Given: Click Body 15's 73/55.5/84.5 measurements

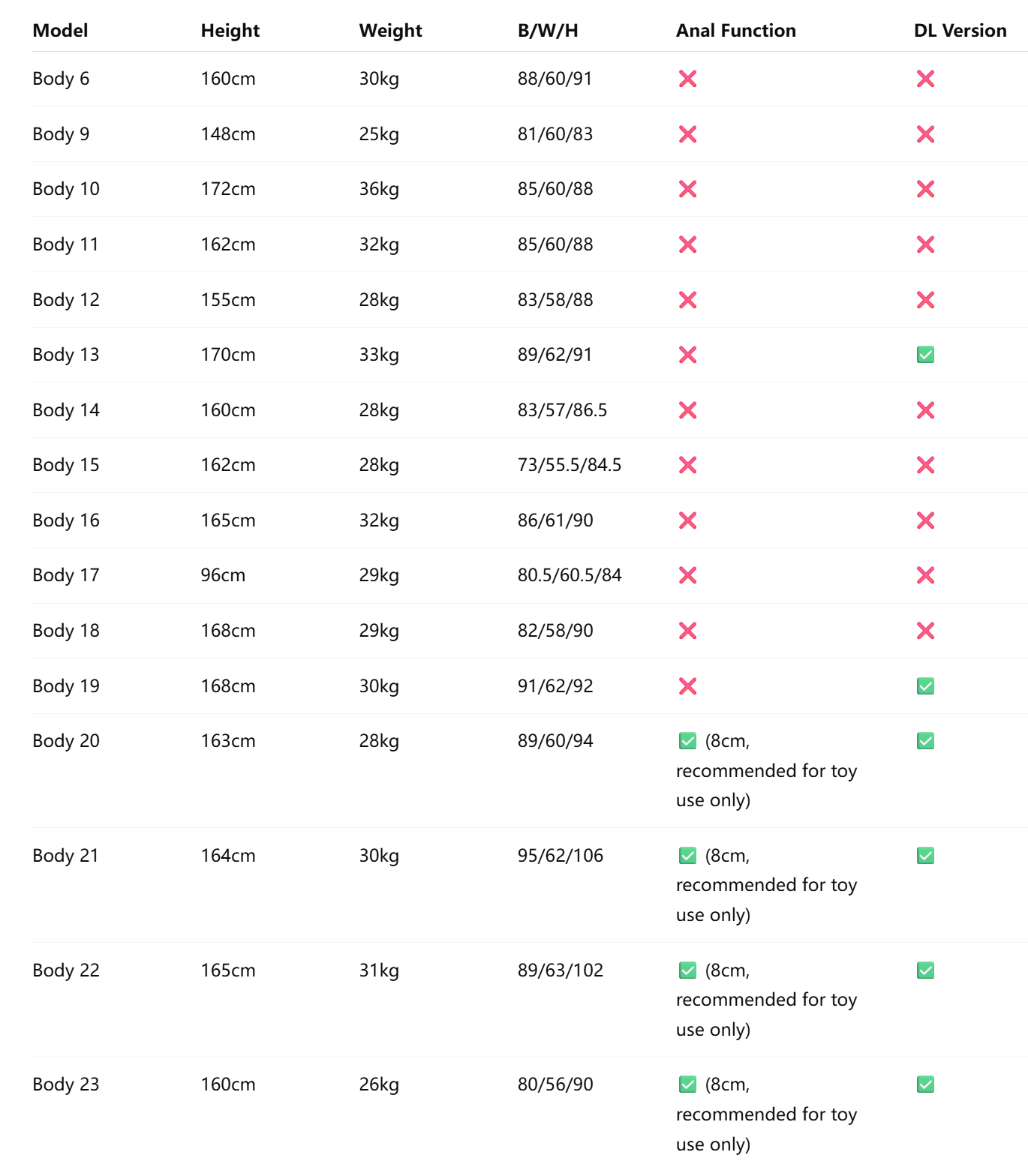Looking at the screenshot, I should coord(570,465).
